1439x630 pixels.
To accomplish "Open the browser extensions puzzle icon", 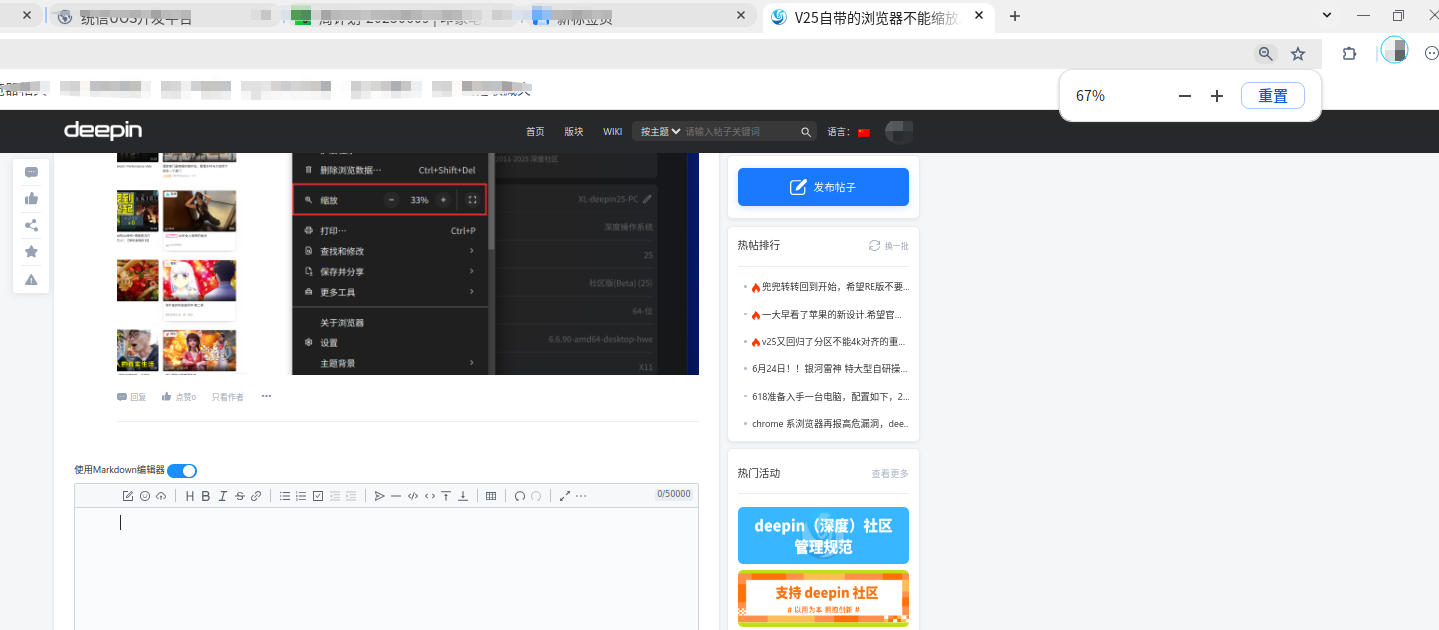I will pos(1349,54).
